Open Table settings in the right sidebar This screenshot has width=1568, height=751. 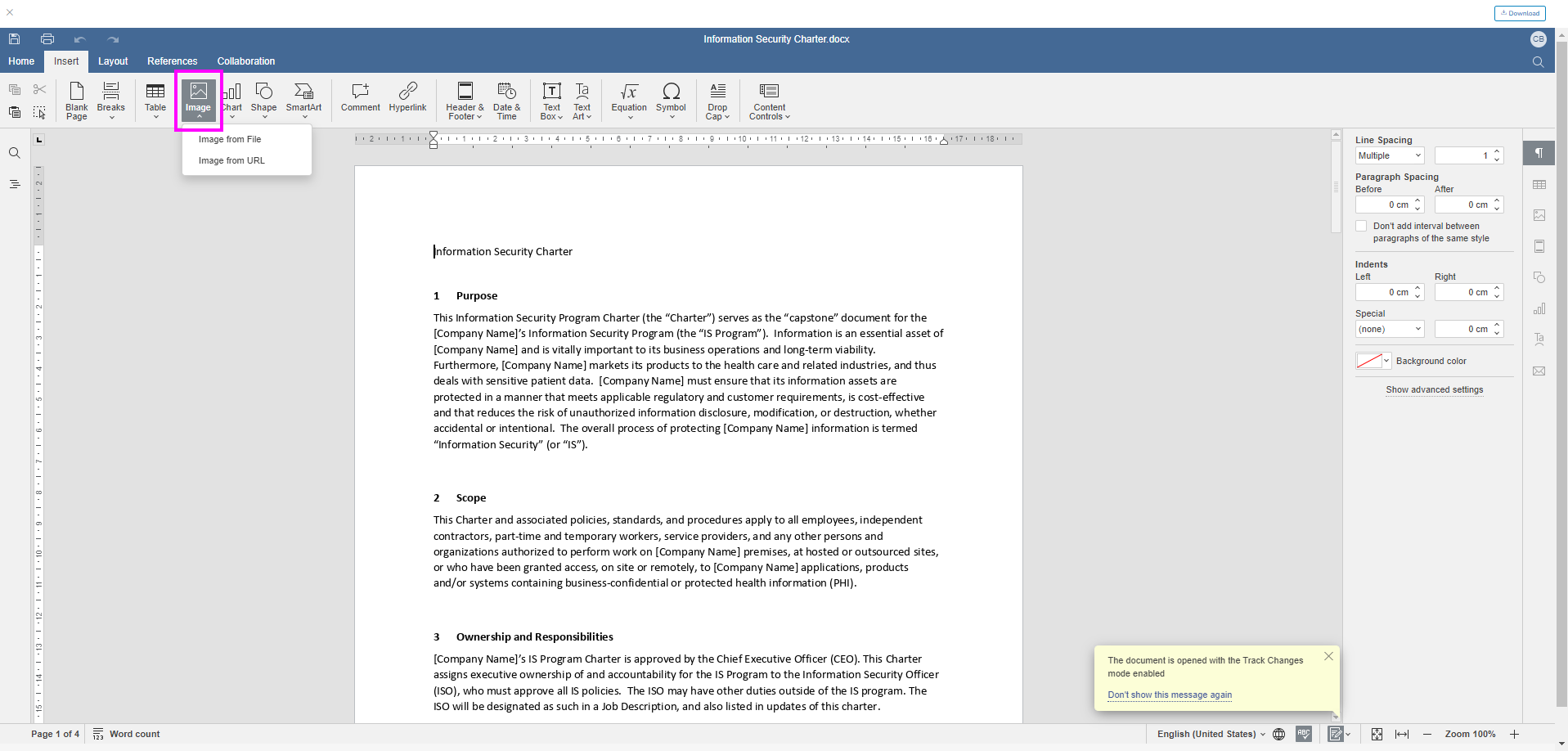point(1539,185)
